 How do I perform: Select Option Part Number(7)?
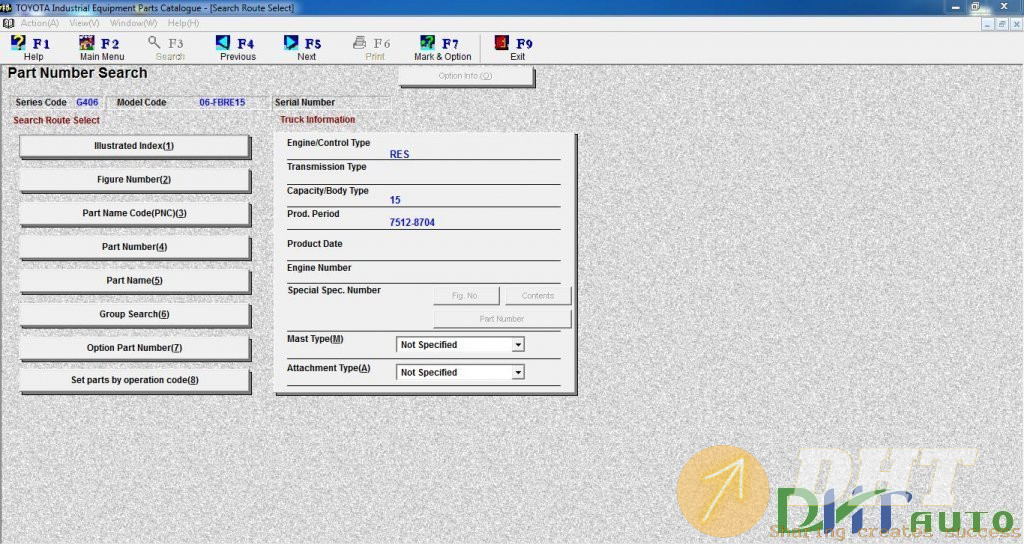tap(134, 348)
